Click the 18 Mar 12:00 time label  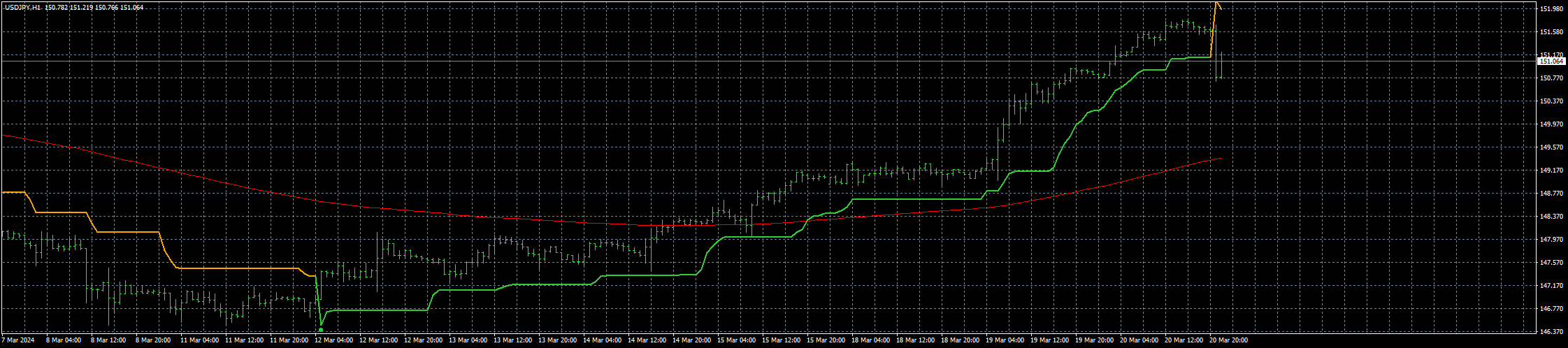click(x=915, y=341)
